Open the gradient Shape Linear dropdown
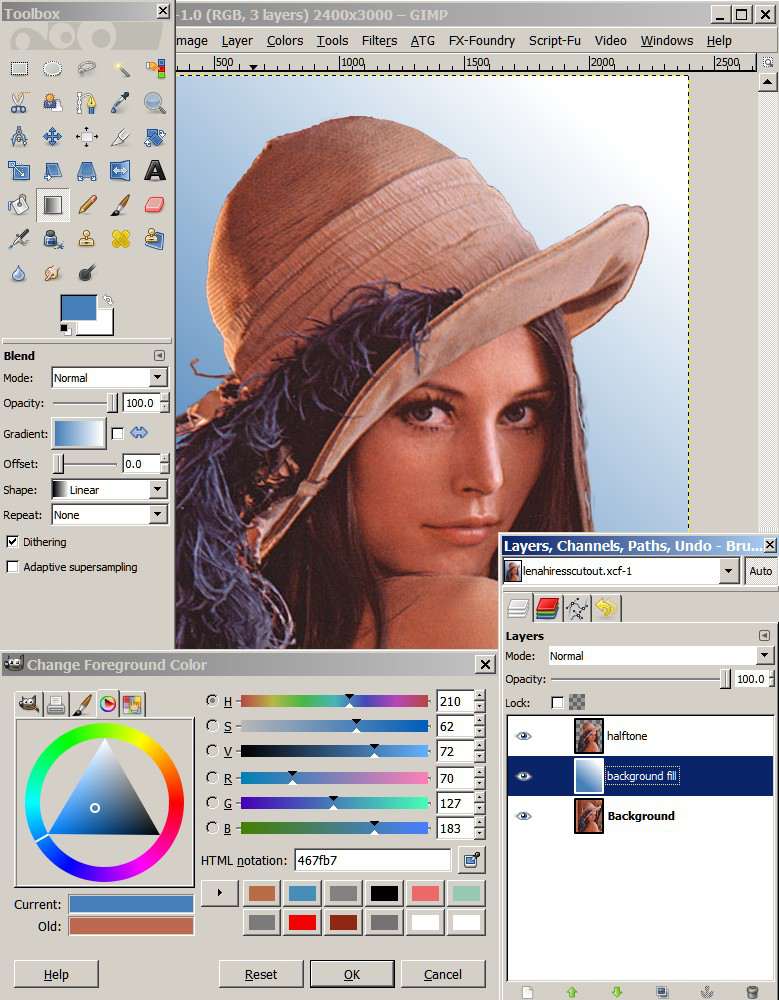 [x=109, y=489]
